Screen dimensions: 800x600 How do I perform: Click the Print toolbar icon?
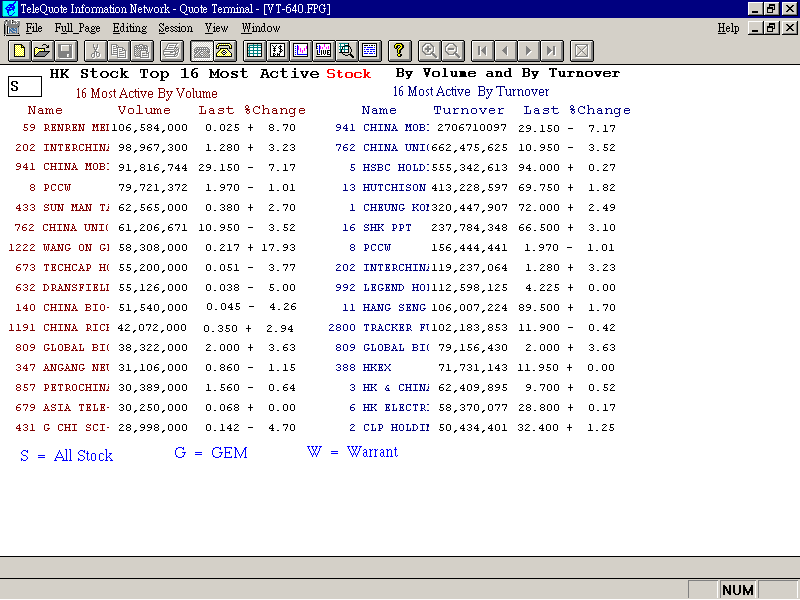(x=171, y=51)
